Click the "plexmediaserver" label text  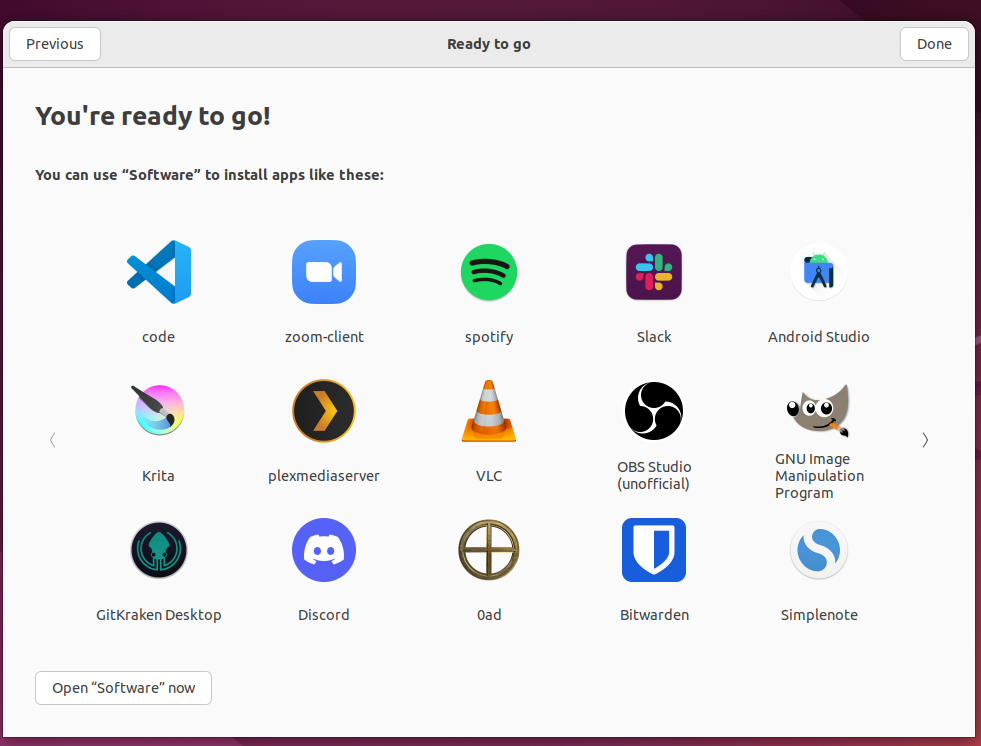324,476
